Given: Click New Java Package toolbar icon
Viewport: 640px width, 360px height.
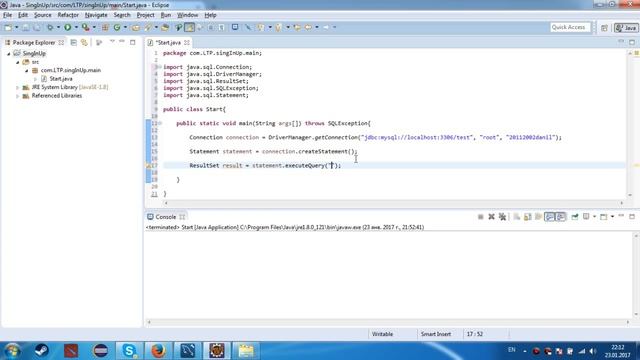Looking at the screenshot, I should tap(105, 27).
